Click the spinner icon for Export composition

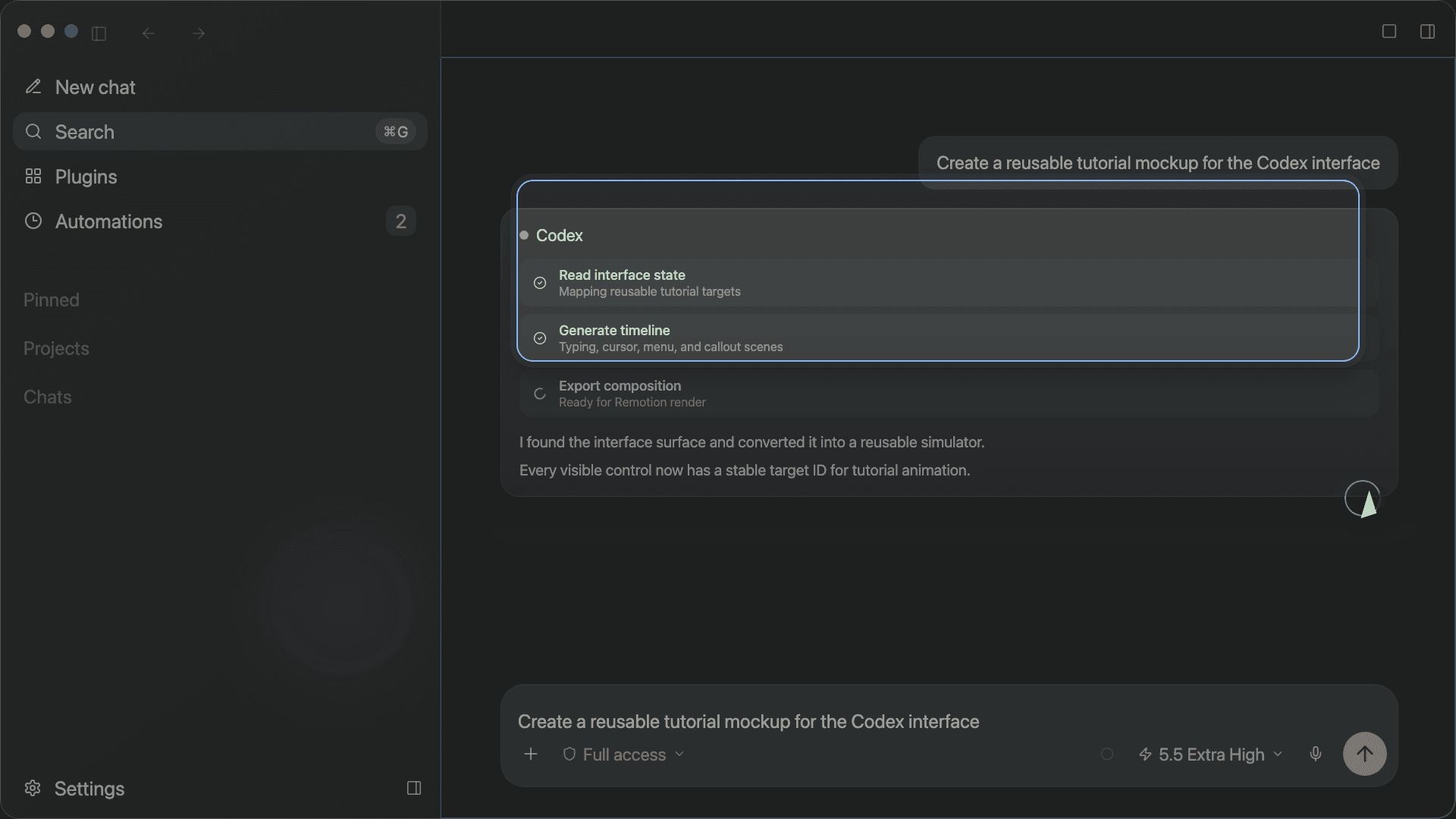tap(540, 394)
